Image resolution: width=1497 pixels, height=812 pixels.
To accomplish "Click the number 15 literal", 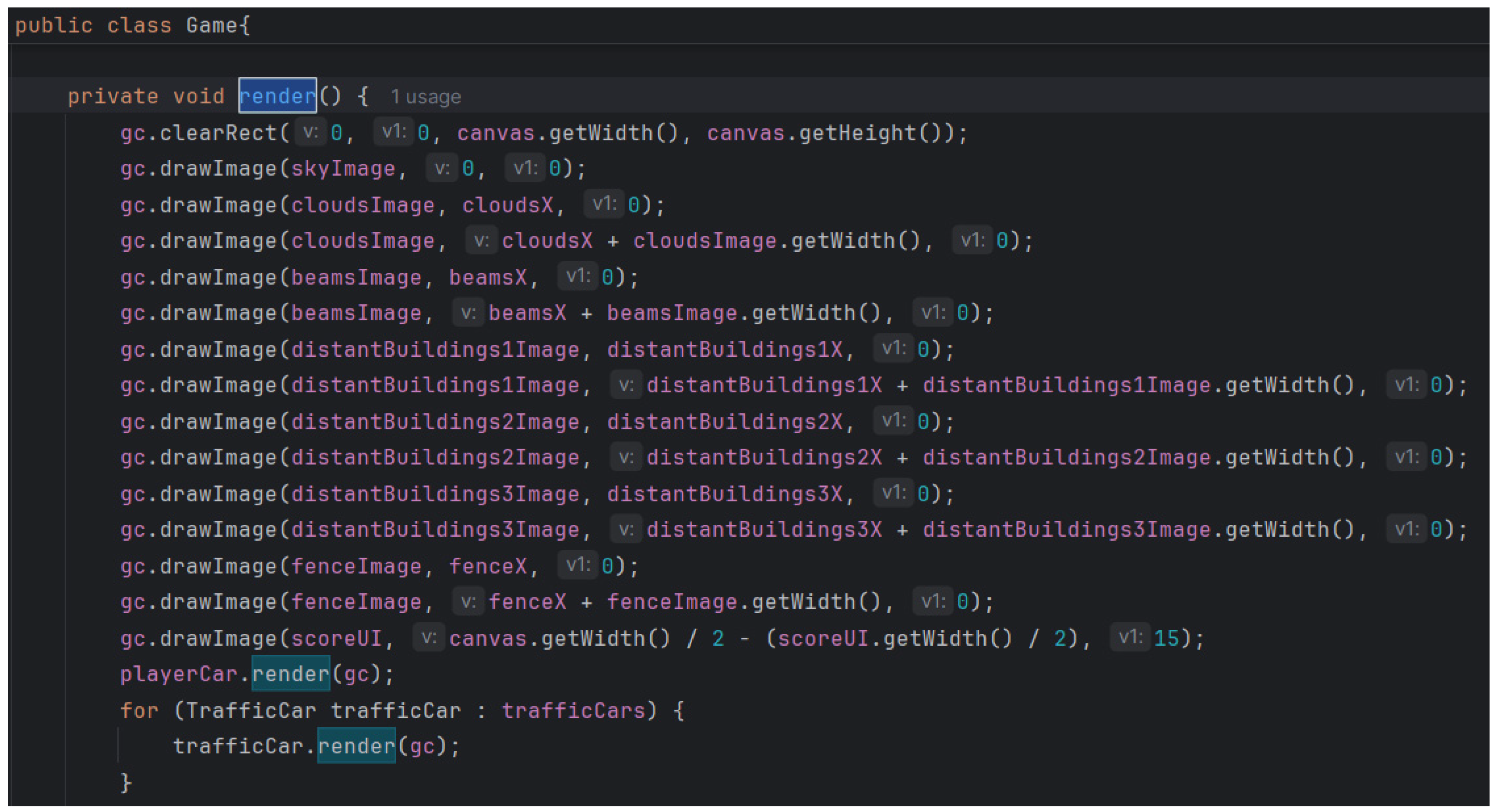I will click(1166, 638).
